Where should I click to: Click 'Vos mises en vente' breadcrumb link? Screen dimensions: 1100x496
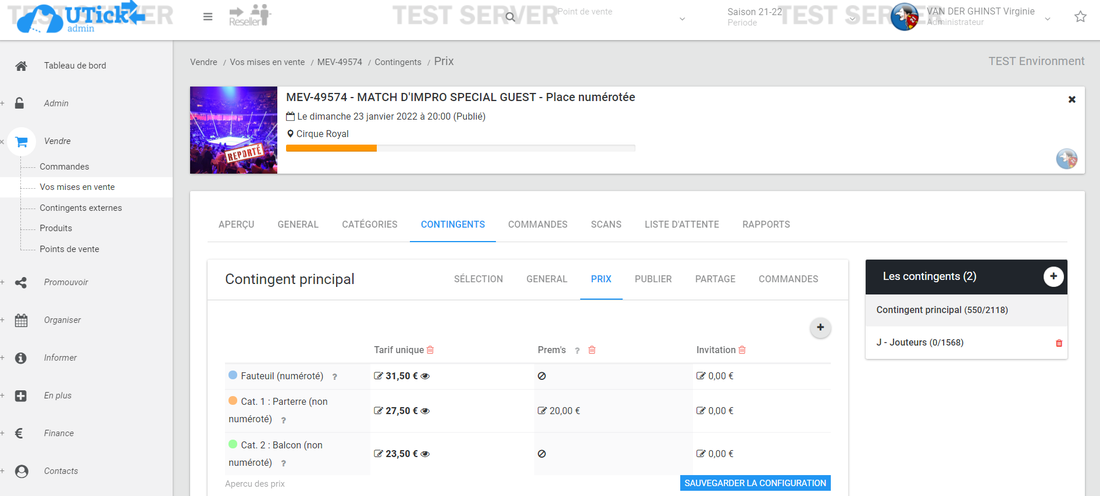coord(267,62)
